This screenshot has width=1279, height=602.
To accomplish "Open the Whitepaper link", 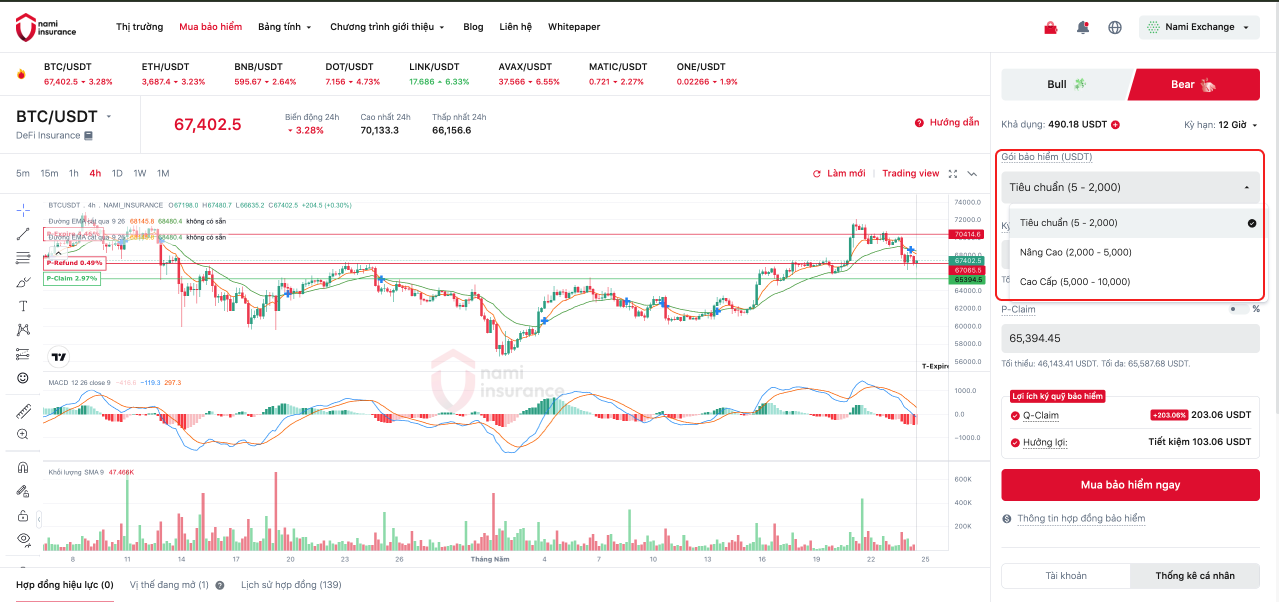I will click(x=574, y=27).
